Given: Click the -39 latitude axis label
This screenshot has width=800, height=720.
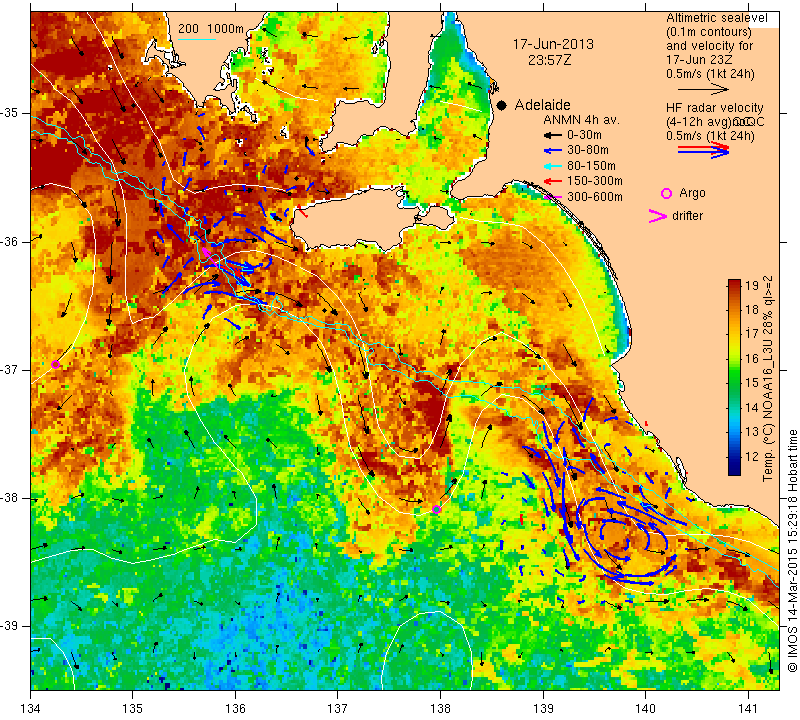Looking at the screenshot, I should click(x=11, y=626).
